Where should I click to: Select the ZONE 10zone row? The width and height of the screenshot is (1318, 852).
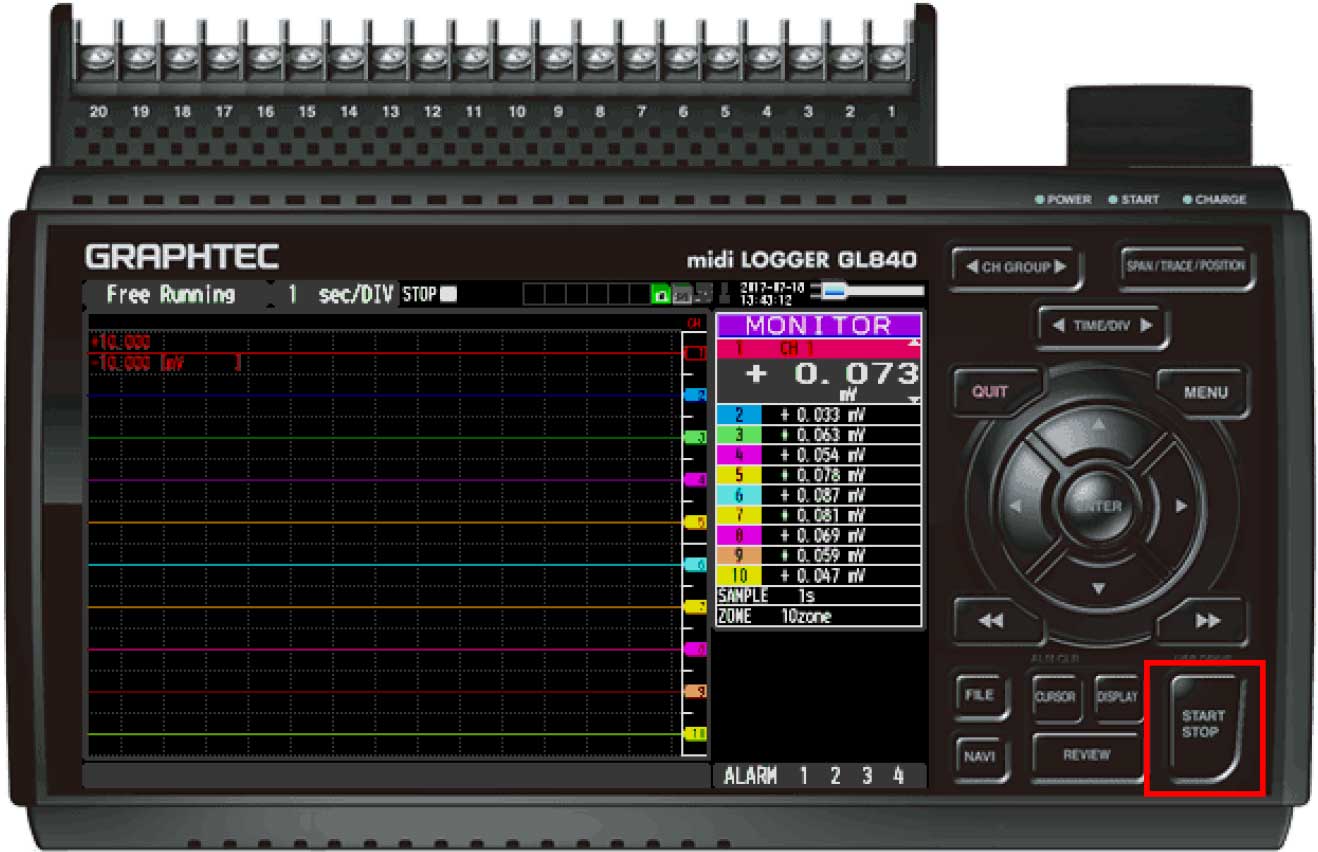pyautogui.click(x=819, y=616)
